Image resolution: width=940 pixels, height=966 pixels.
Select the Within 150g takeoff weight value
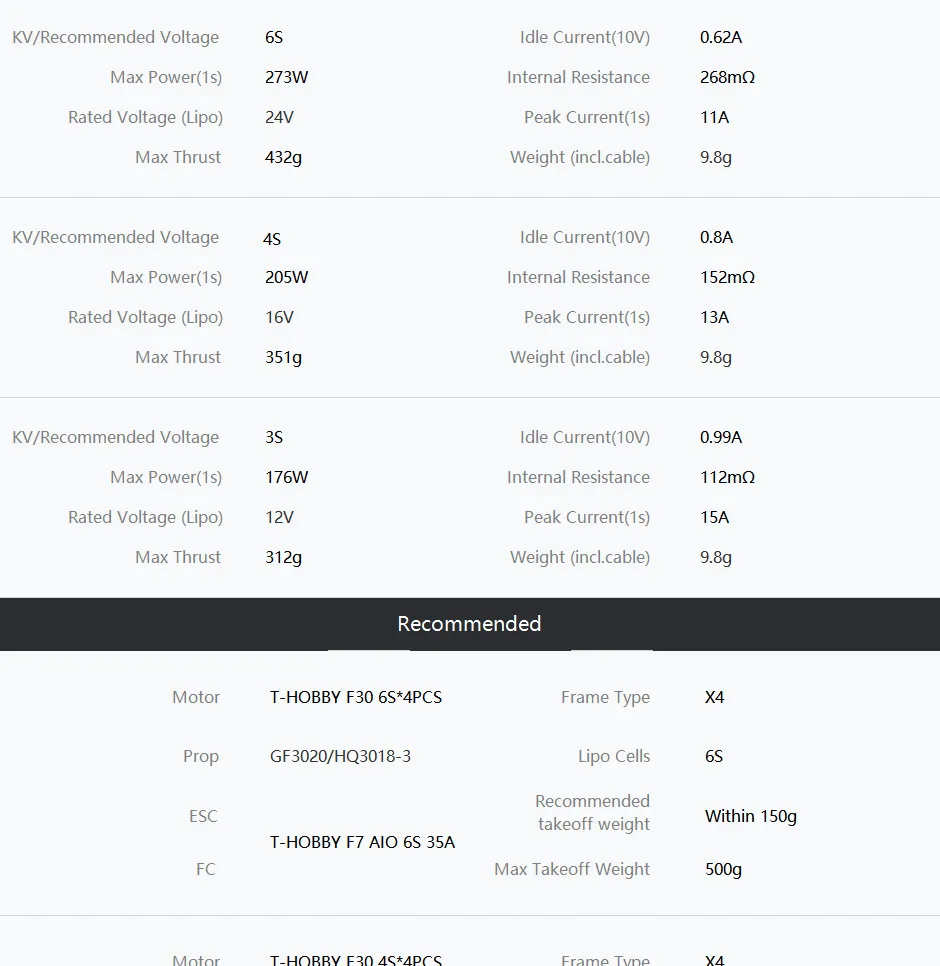tap(750, 816)
